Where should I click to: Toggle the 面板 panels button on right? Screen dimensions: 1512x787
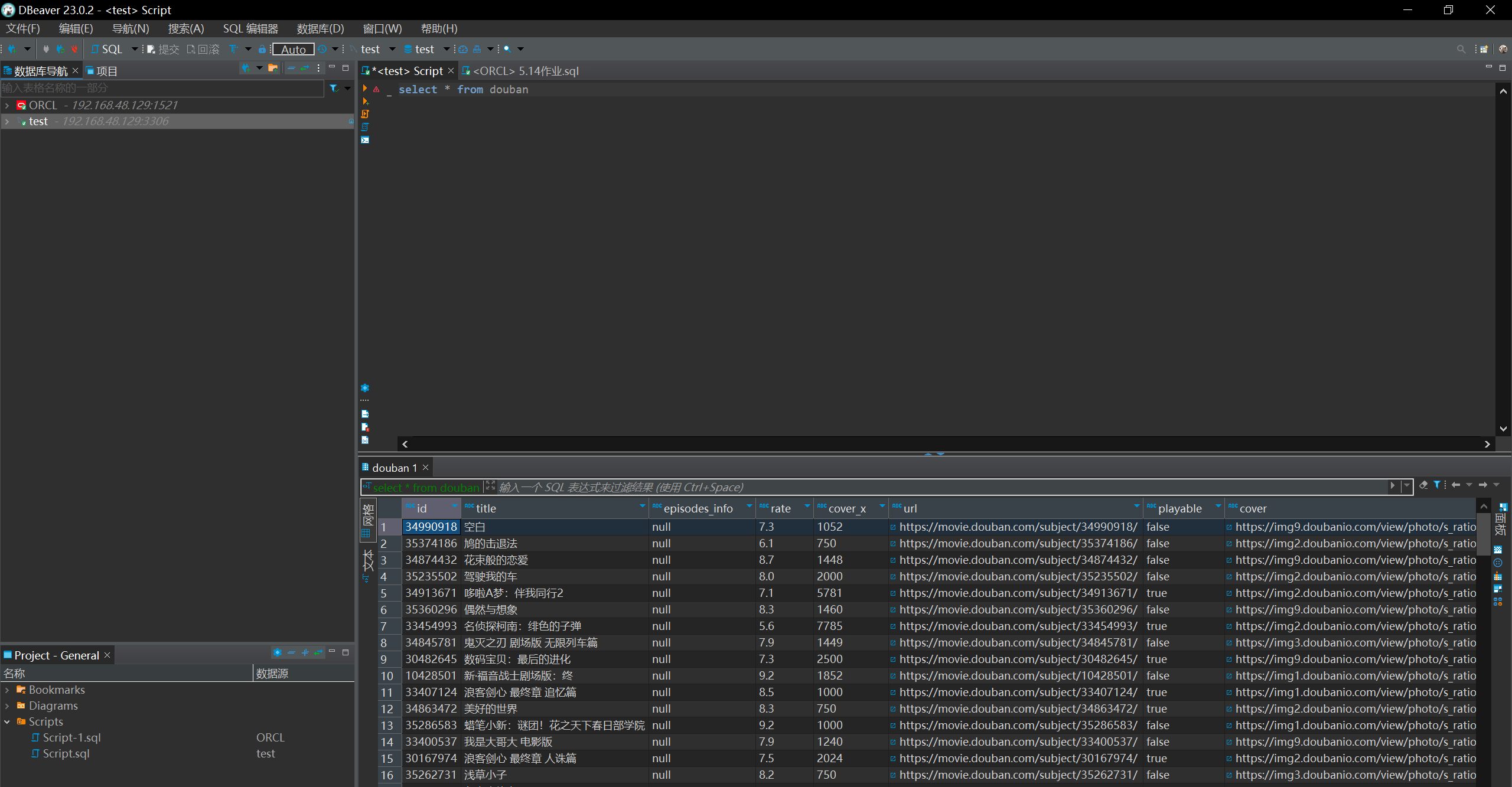point(1501,520)
